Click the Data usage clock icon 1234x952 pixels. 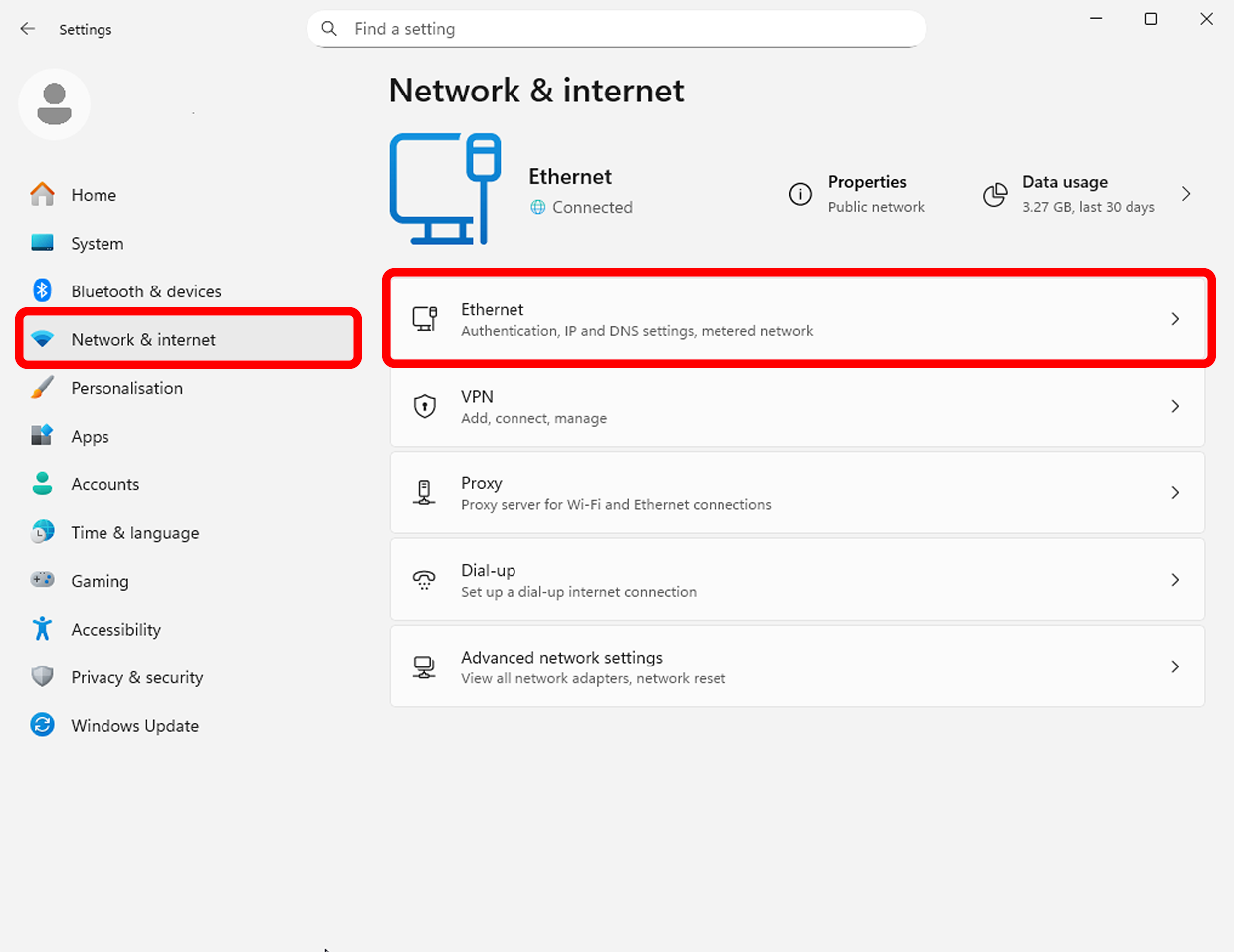pos(994,194)
